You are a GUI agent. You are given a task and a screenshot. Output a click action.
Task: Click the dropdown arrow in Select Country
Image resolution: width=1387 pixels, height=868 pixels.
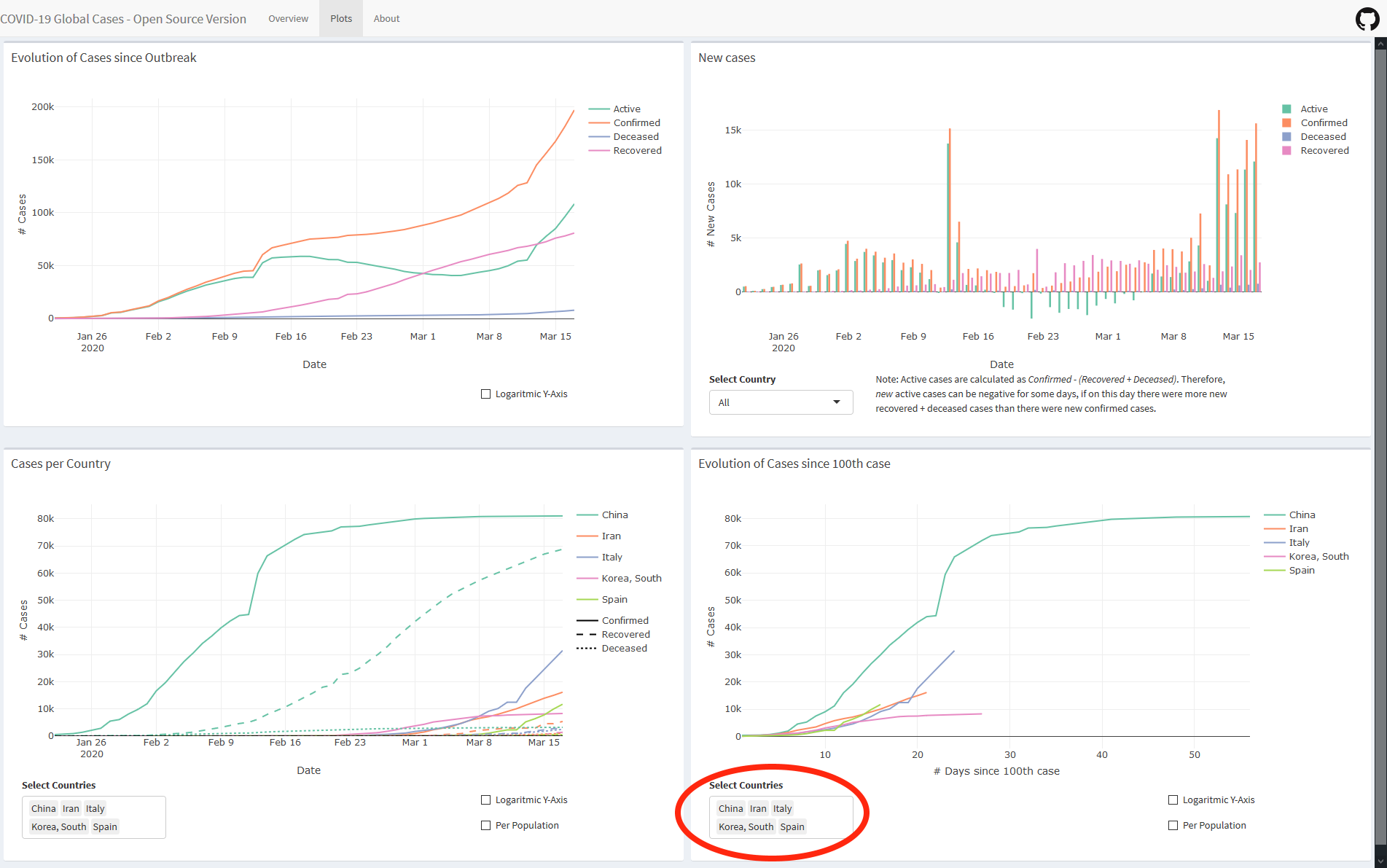coord(837,402)
